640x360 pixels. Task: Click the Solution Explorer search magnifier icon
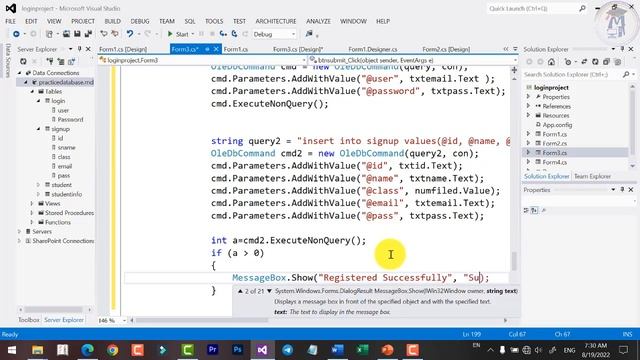tap(626, 74)
